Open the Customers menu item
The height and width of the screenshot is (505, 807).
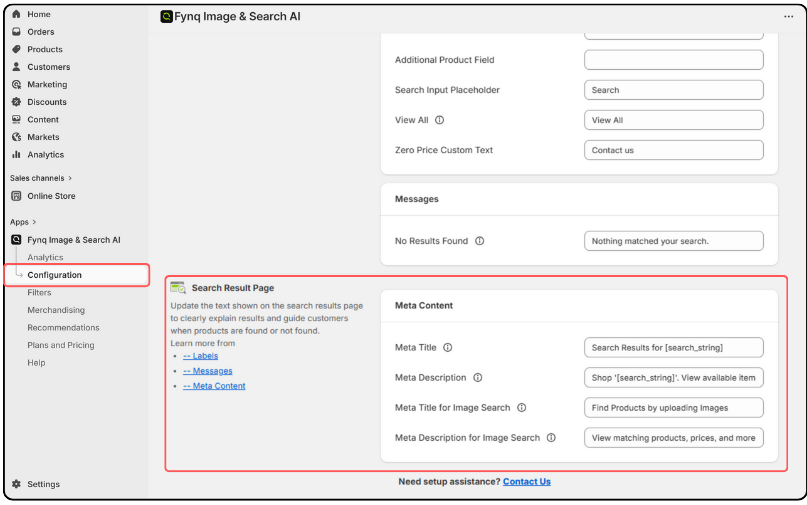(48, 66)
